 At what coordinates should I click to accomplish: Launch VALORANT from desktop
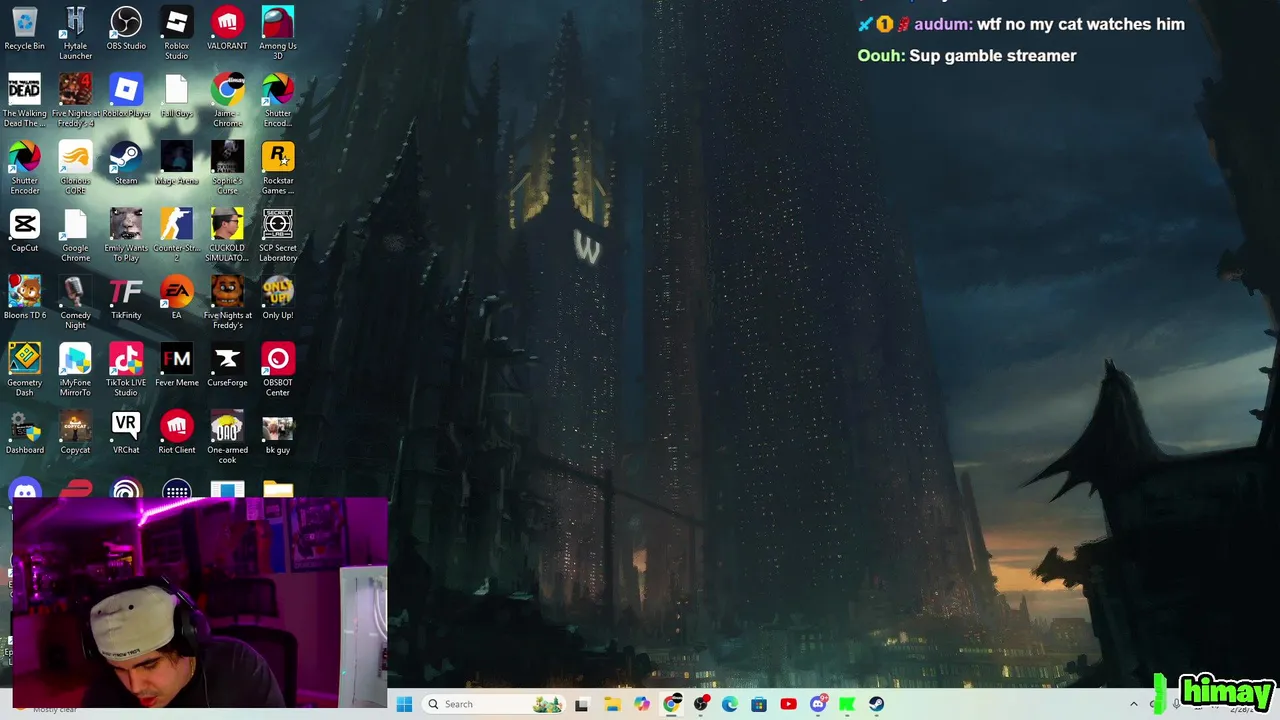[x=227, y=29]
